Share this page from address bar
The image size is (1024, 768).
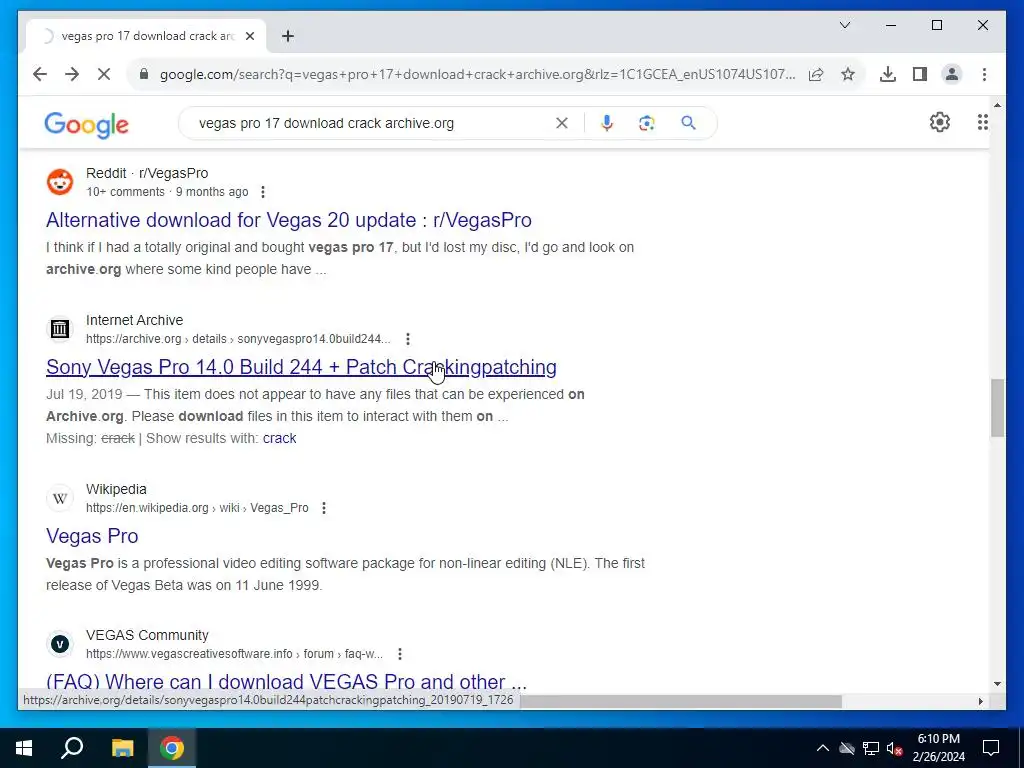(x=816, y=74)
